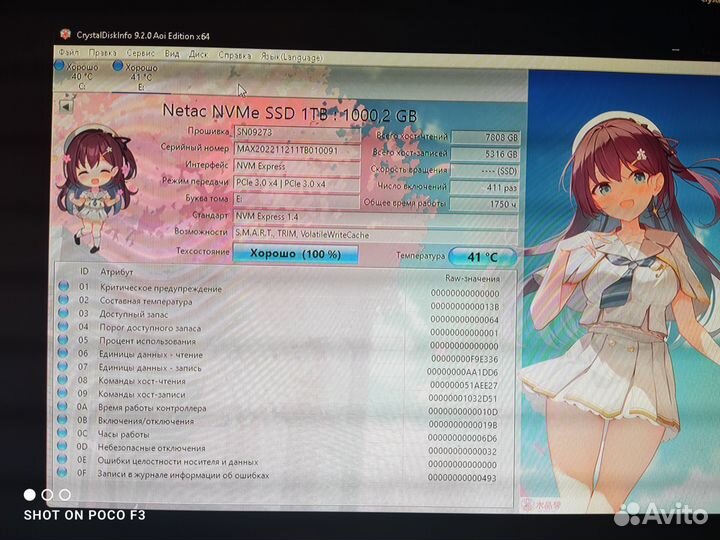The image size is (720, 540).
Task: Open the Правка menu
Action: click(102, 53)
